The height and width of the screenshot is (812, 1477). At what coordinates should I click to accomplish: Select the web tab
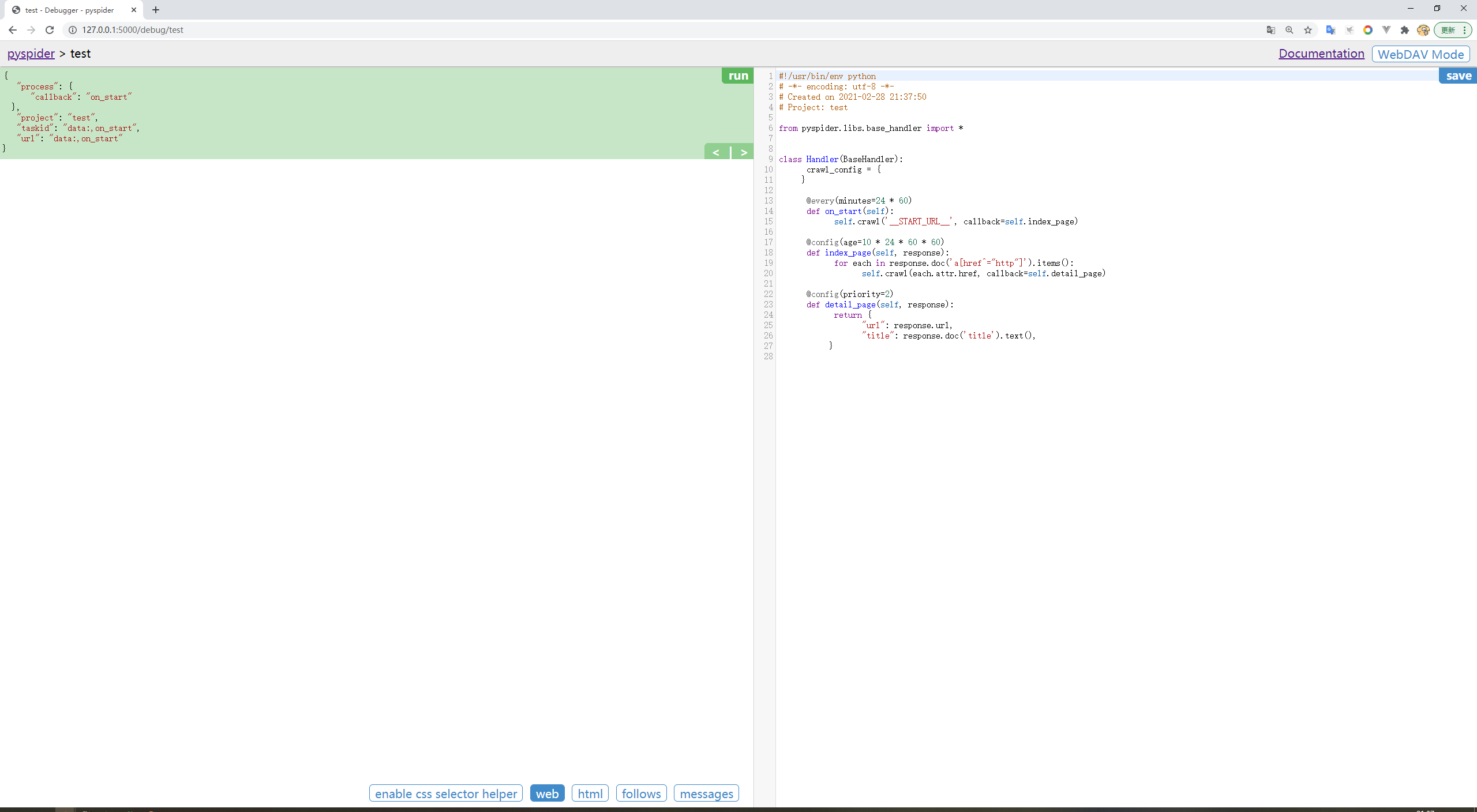[x=547, y=794]
